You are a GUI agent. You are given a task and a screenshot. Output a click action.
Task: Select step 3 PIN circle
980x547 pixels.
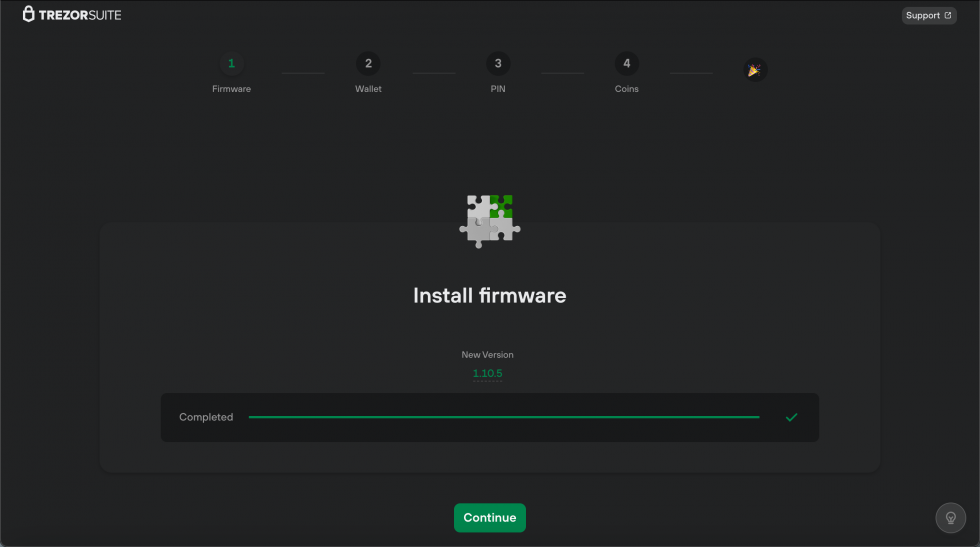(x=498, y=63)
